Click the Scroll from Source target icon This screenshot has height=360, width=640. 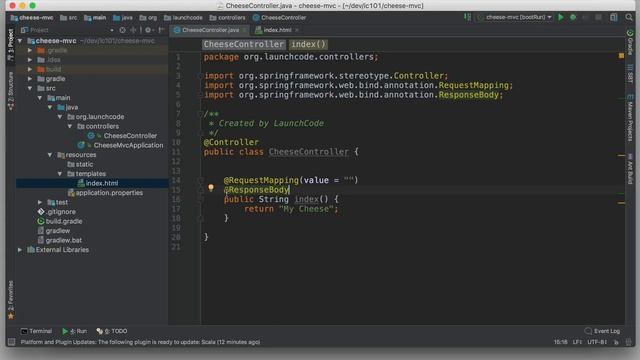[x=122, y=30]
